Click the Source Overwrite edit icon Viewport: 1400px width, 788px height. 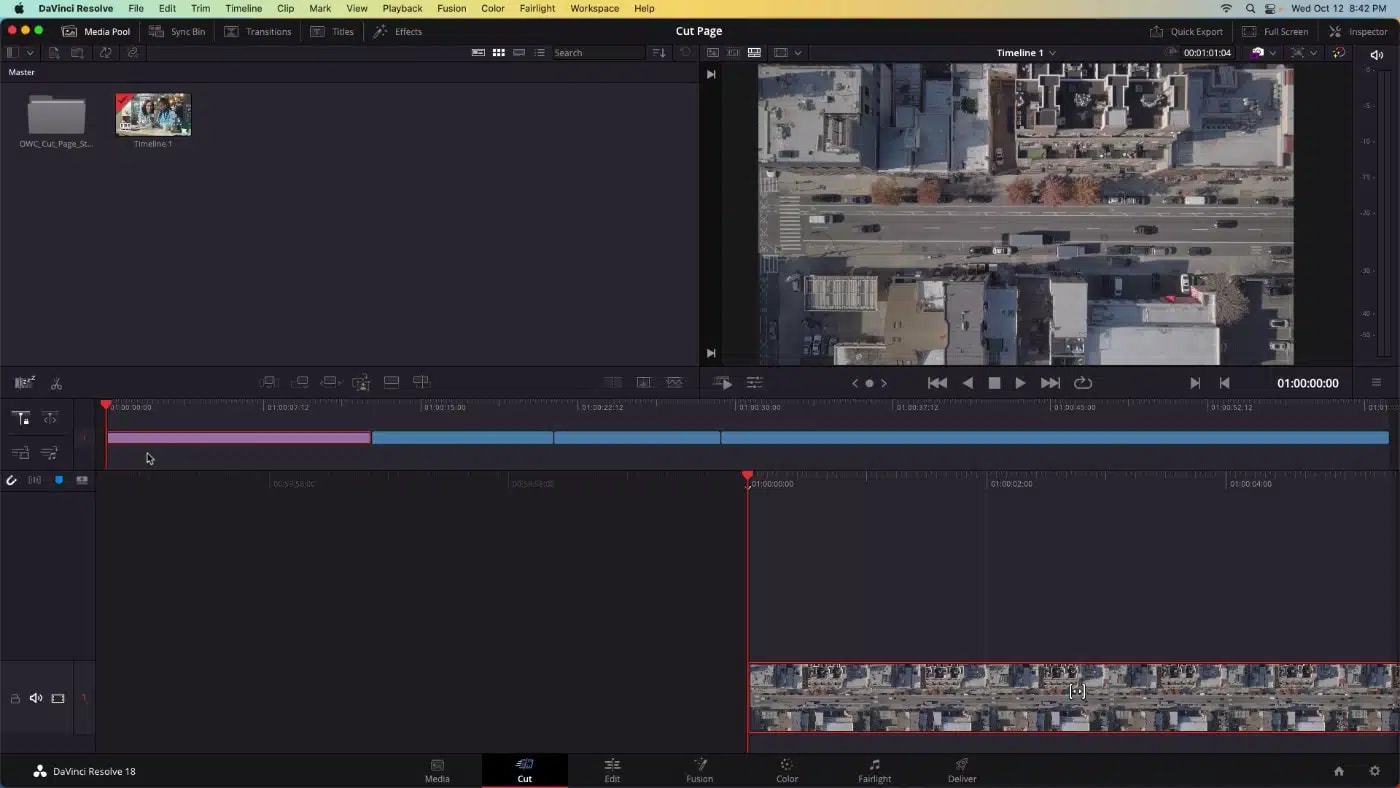[x=421, y=381]
